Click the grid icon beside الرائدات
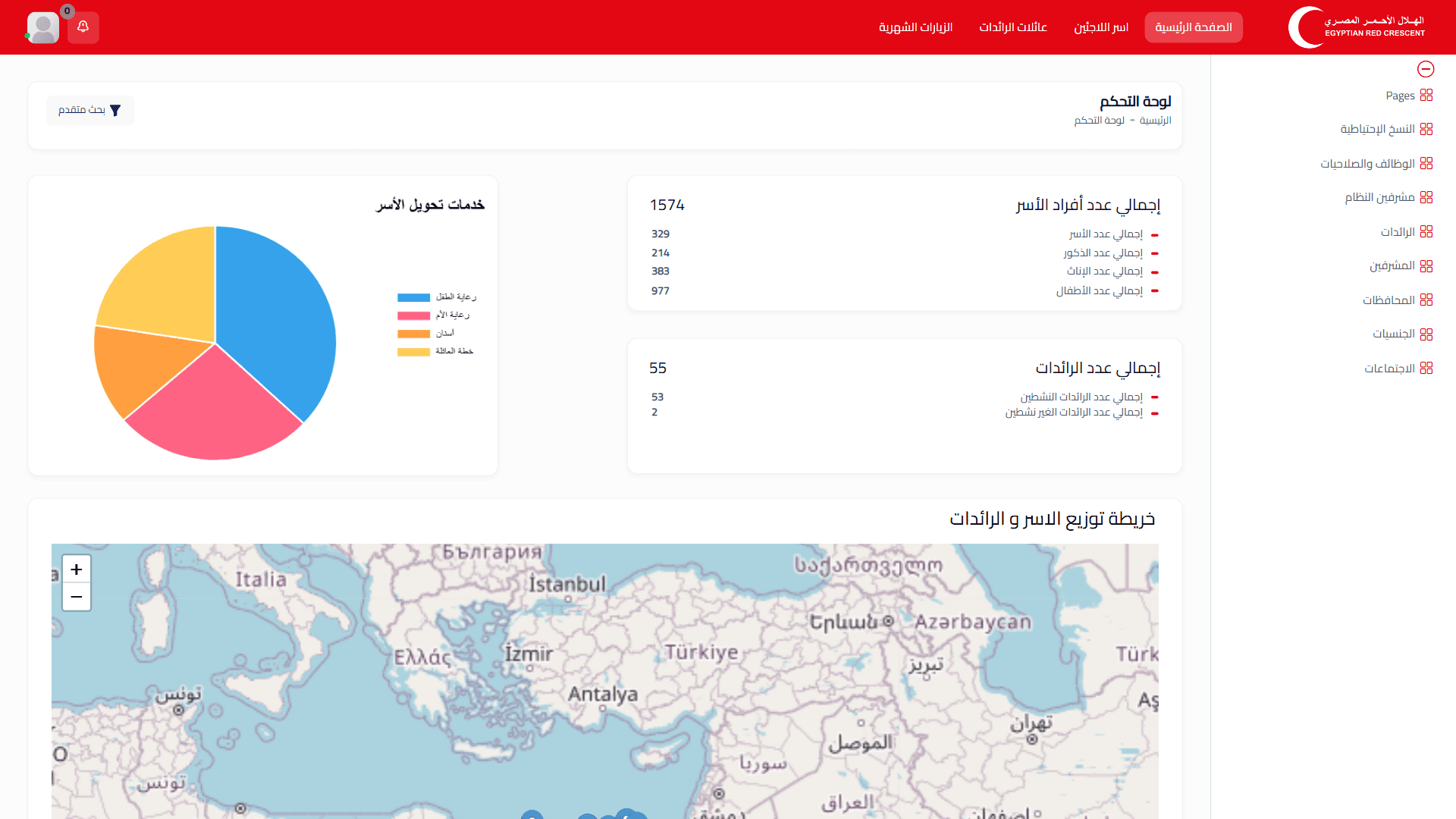The width and height of the screenshot is (1456, 819). point(1426,231)
